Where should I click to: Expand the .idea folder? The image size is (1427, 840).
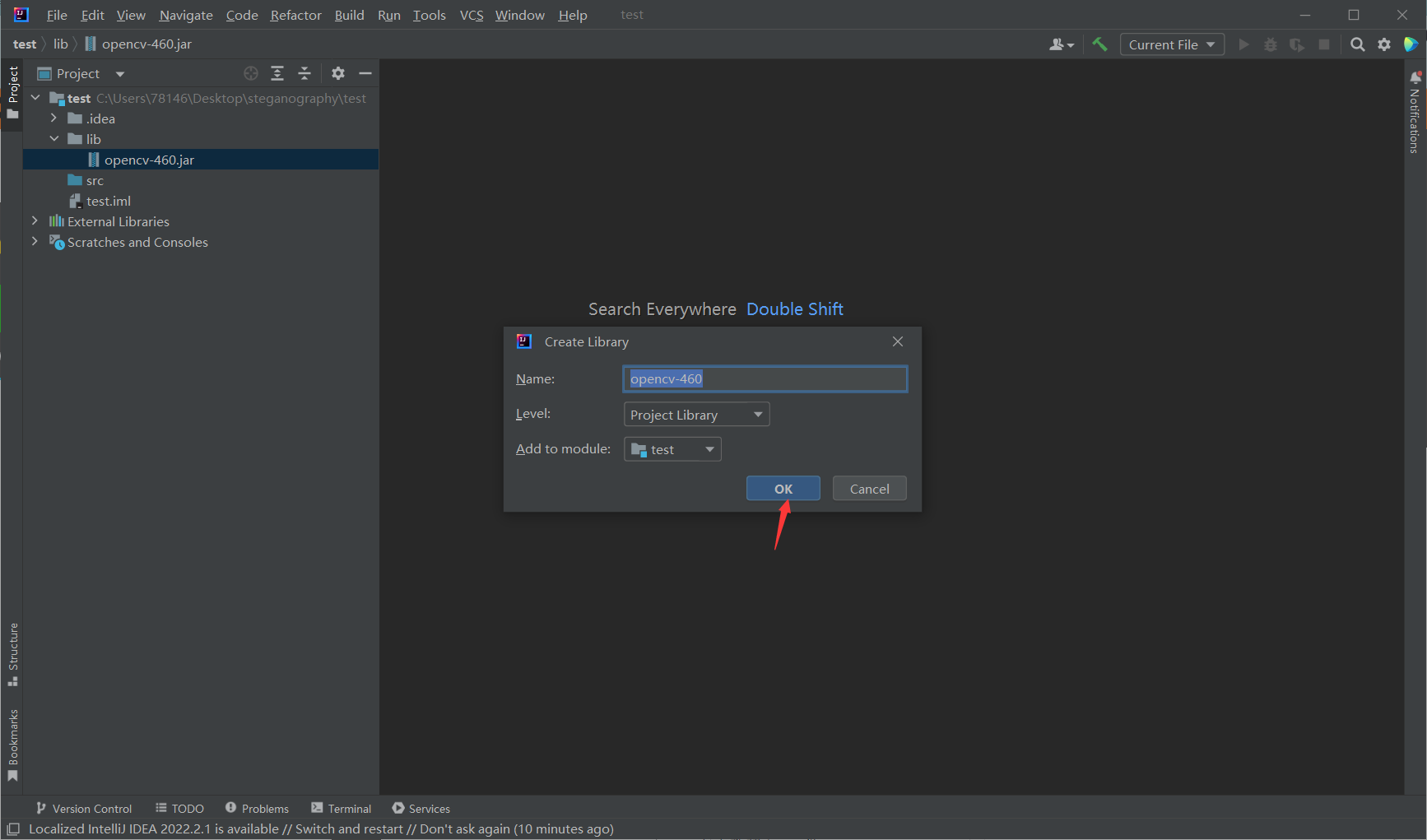(54, 118)
